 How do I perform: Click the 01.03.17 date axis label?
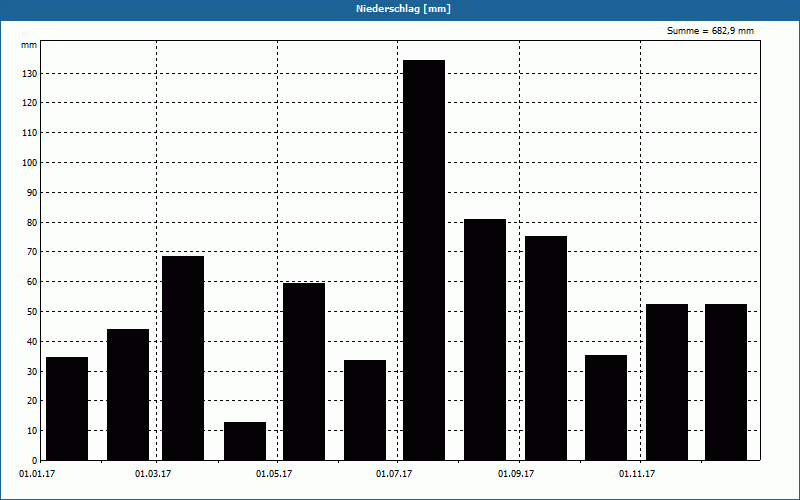point(153,474)
